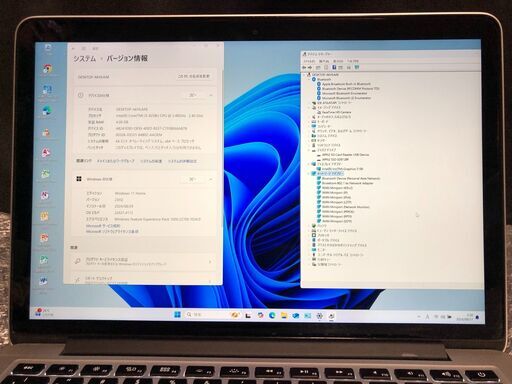This screenshot has width=512, height=384.
Task: Collapse ディスク ドライブ category
Action: (x=309, y=150)
